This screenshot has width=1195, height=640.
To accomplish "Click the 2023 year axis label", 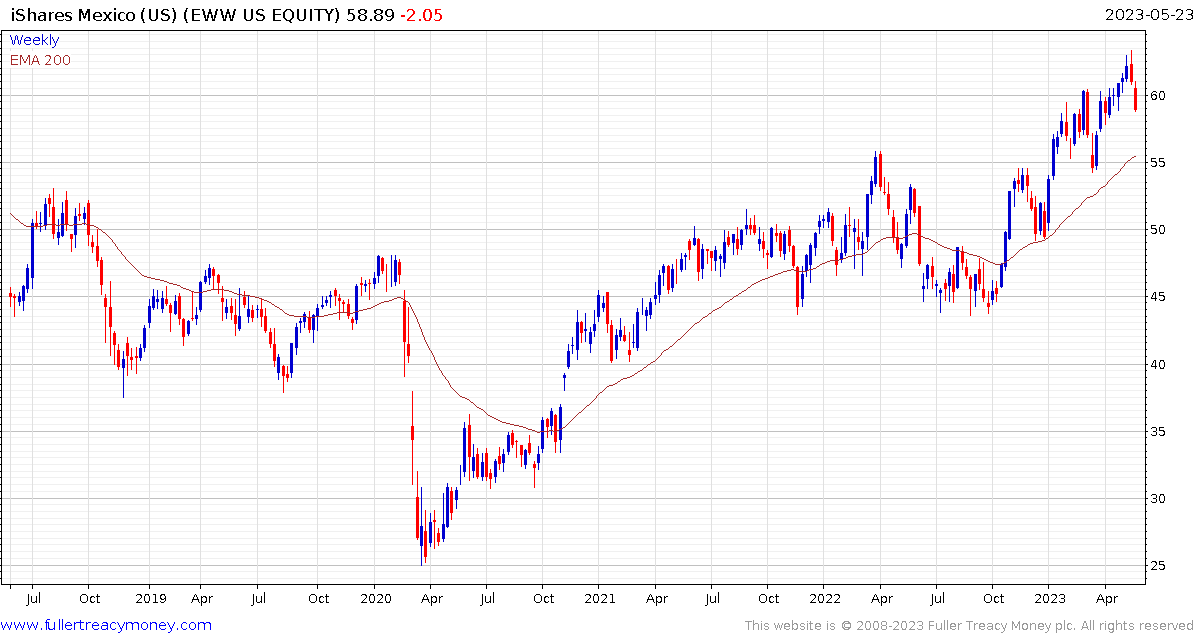I will [x=1048, y=599].
